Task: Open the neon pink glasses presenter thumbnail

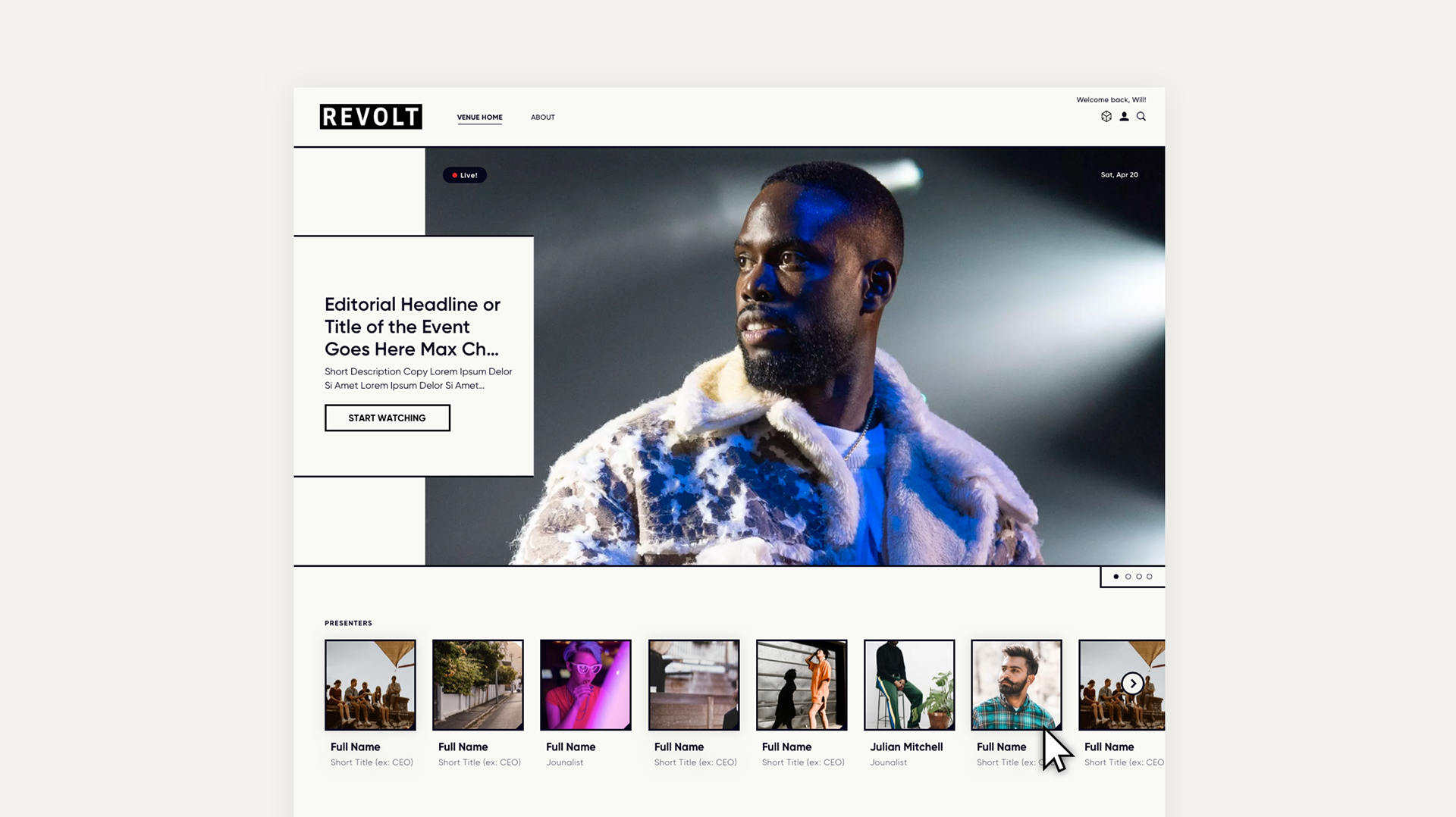Action: 585,685
